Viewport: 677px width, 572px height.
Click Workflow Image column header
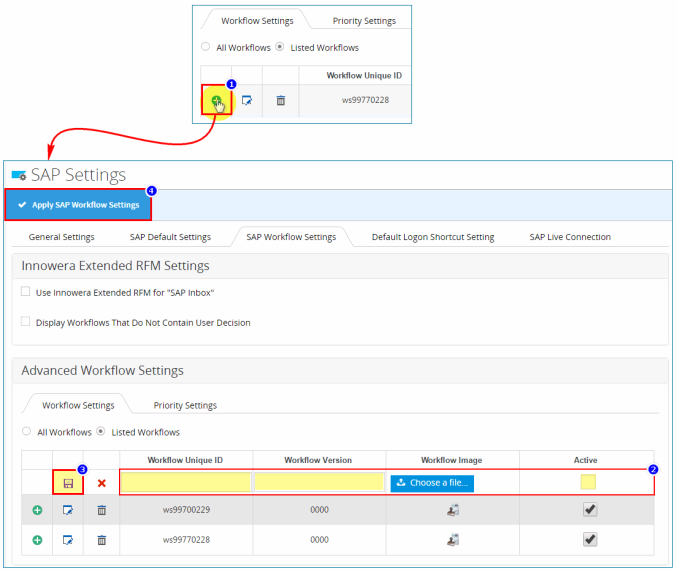[452, 460]
